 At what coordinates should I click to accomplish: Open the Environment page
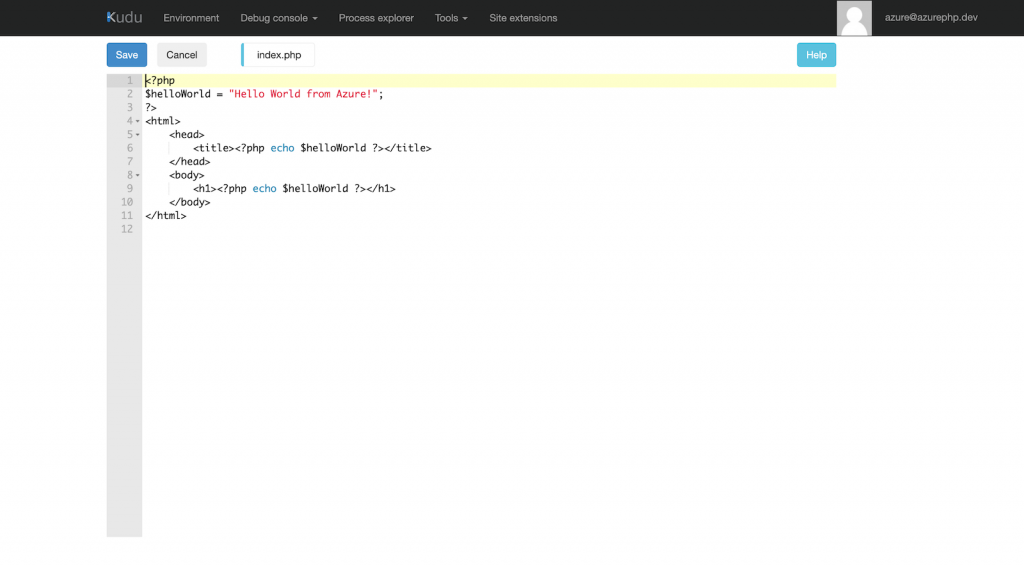pyautogui.click(x=191, y=18)
